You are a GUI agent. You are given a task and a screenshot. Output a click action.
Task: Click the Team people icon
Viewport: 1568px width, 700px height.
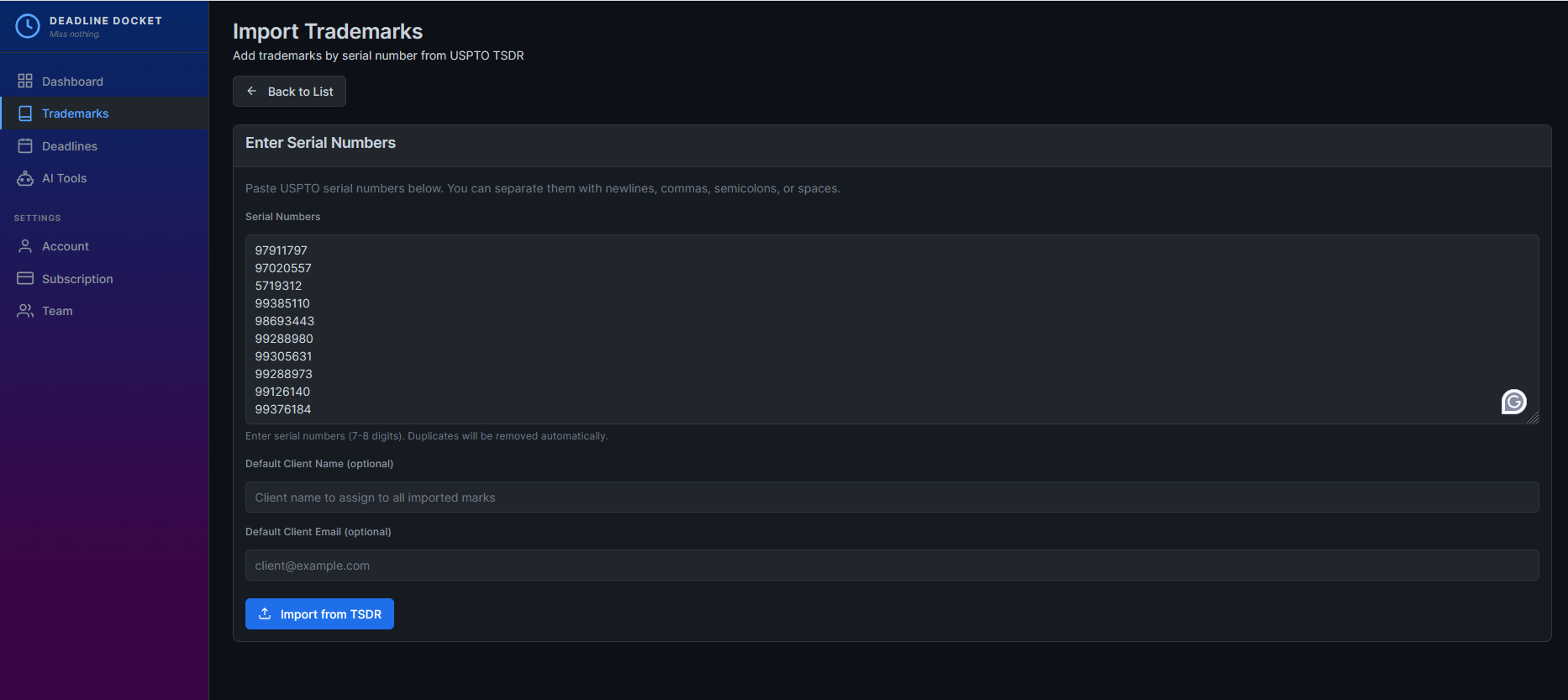point(25,311)
